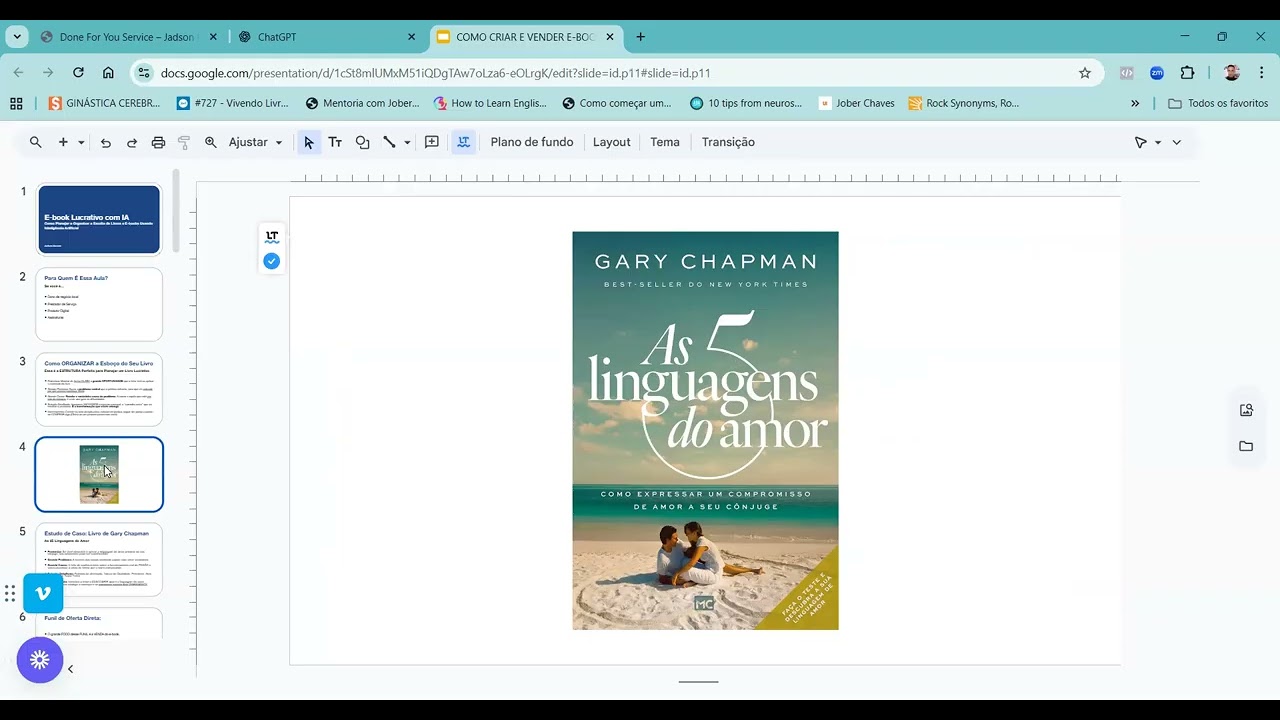The height and width of the screenshot is (720, 1280).
Task: Print the presentation
Action: pyautogui.click(x=158, y=142)
